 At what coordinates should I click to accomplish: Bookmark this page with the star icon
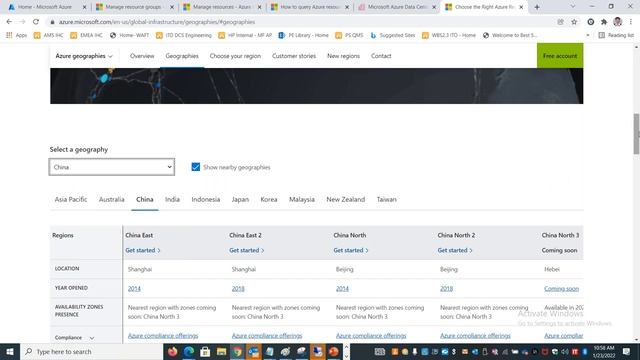click(574, 22)
